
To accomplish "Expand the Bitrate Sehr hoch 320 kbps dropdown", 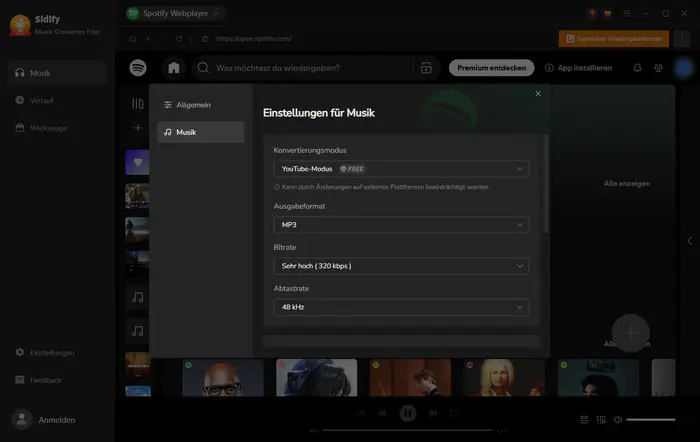I will click(401, 266).
